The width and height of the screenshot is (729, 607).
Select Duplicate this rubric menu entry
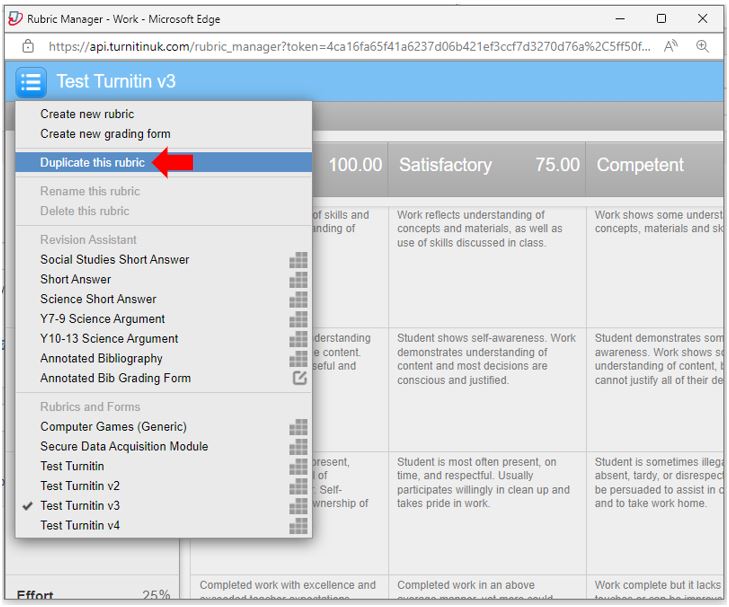(x=164, y=163)
